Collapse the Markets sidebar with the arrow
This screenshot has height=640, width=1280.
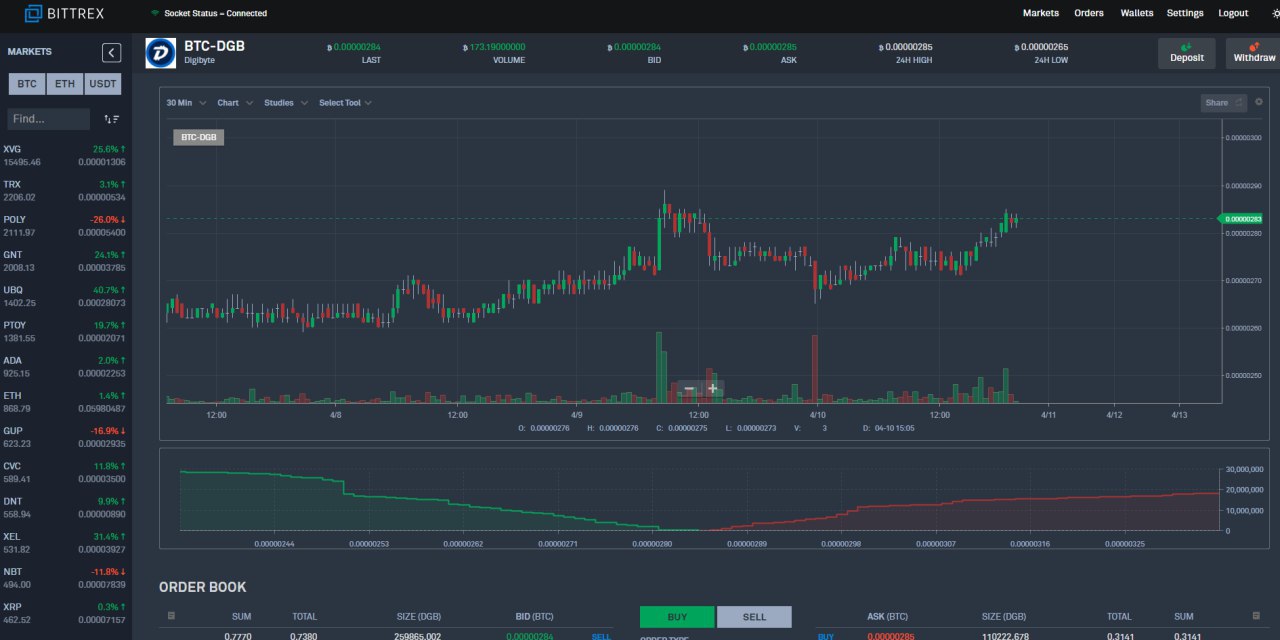(112, 53)
